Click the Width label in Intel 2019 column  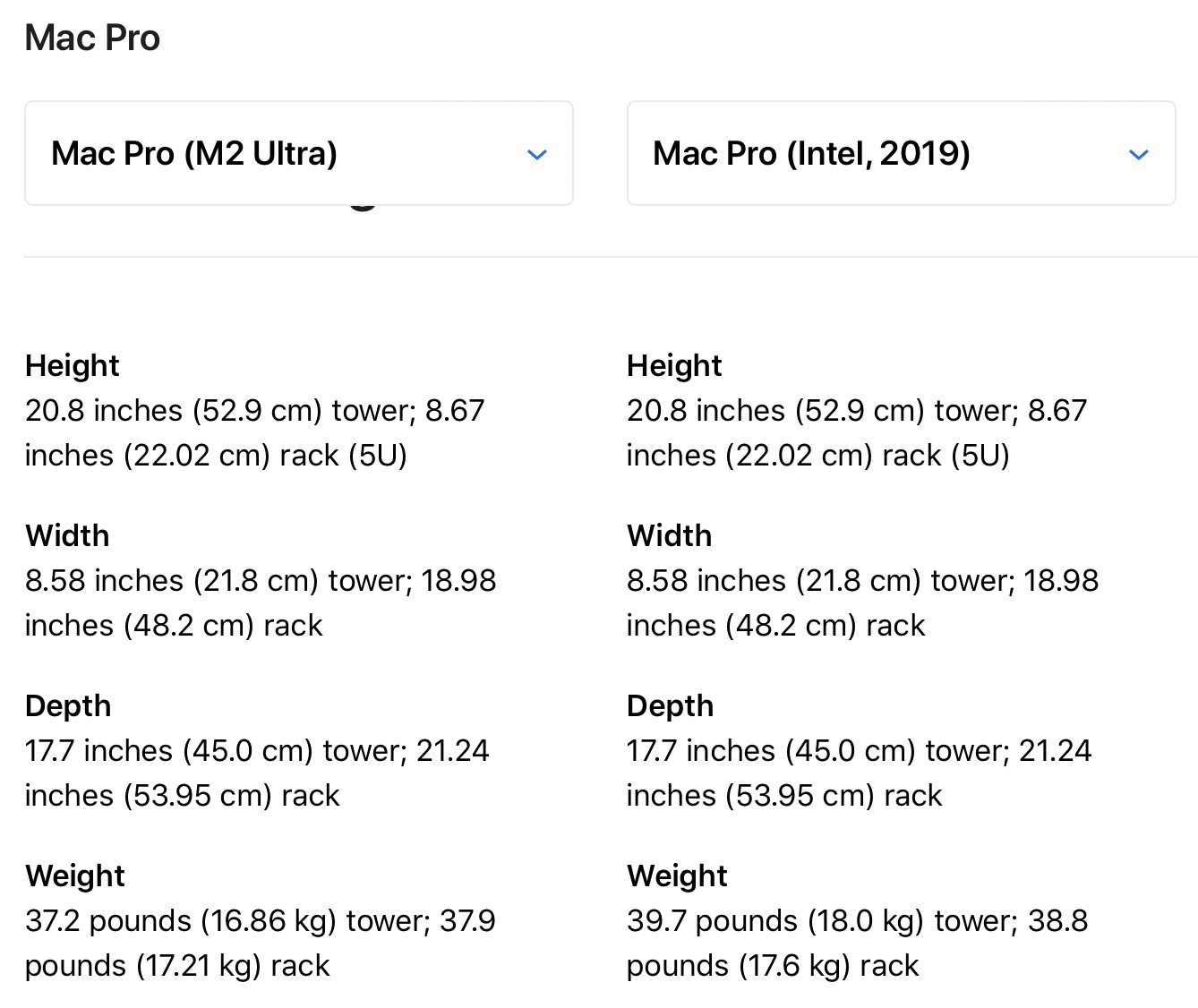pos(670,535)
